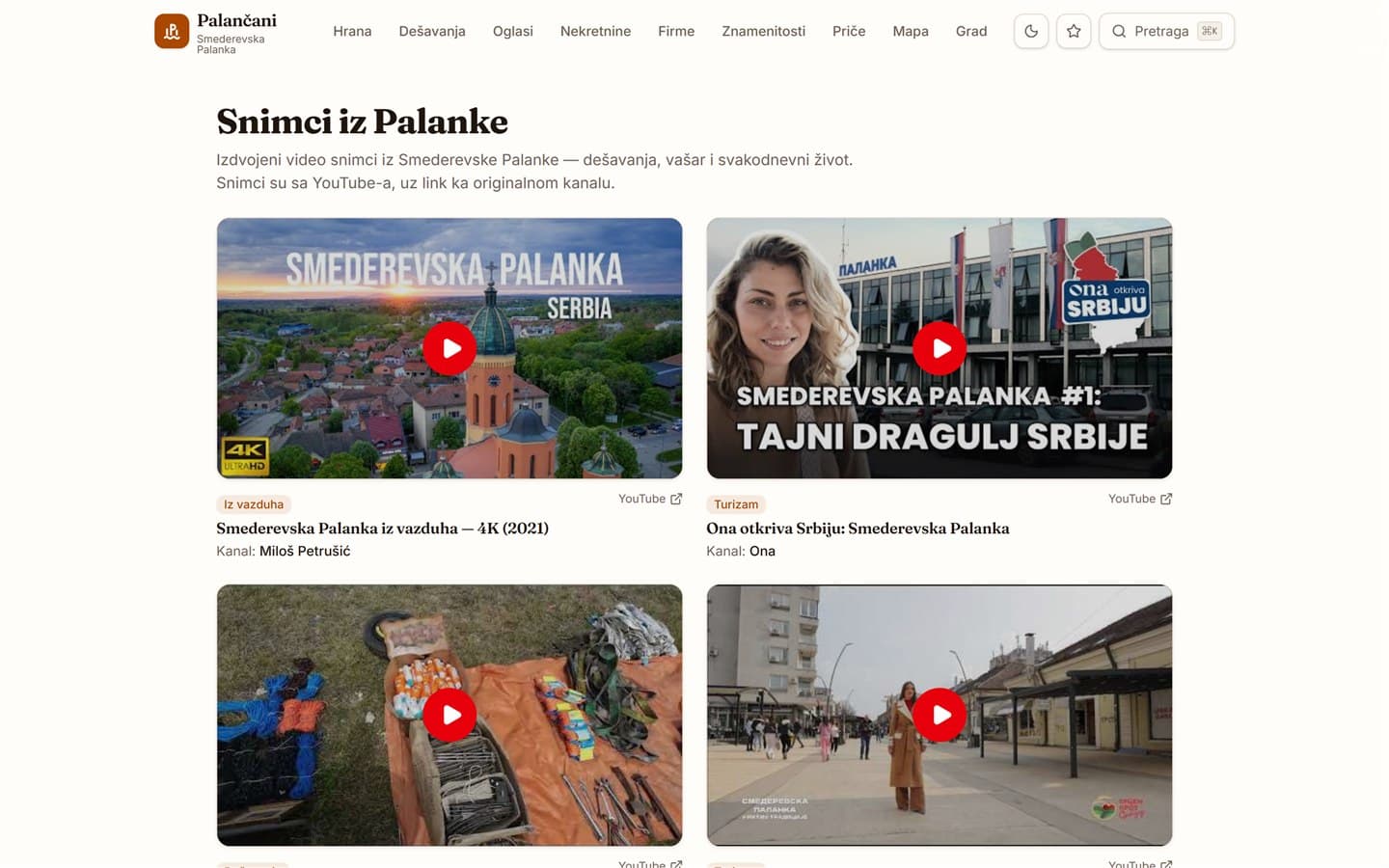The width and height of the screenshot is (1389, 868).
Task: Open favorites with the star icon
Action: 1074,31
